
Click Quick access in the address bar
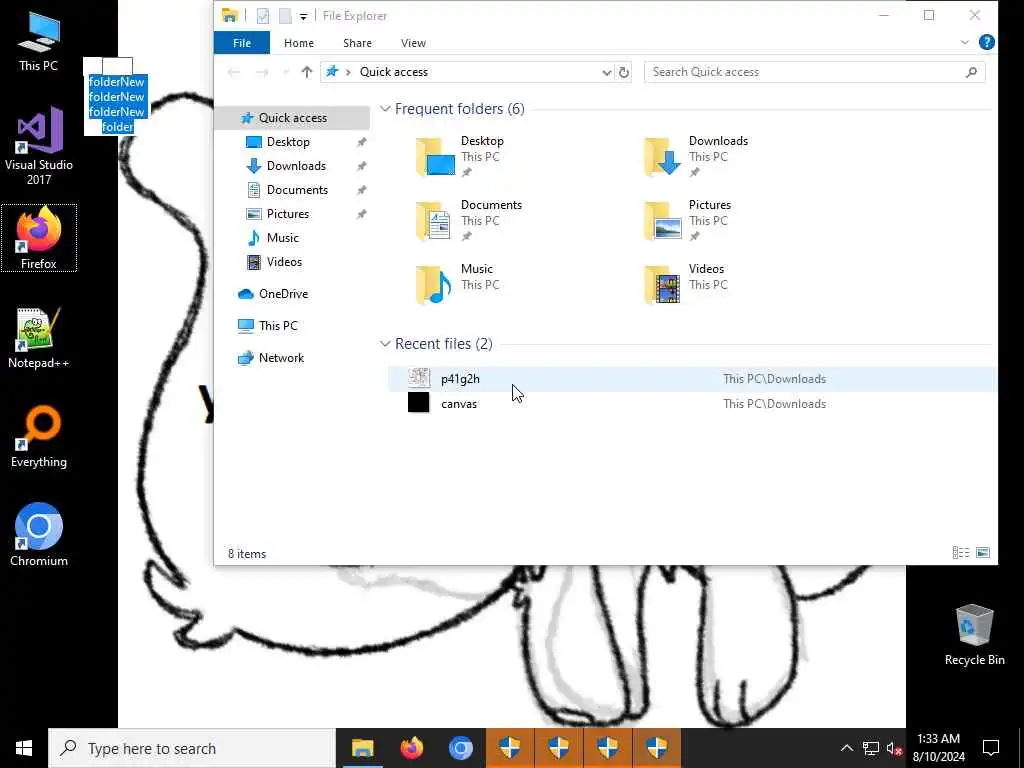[394, 72]
